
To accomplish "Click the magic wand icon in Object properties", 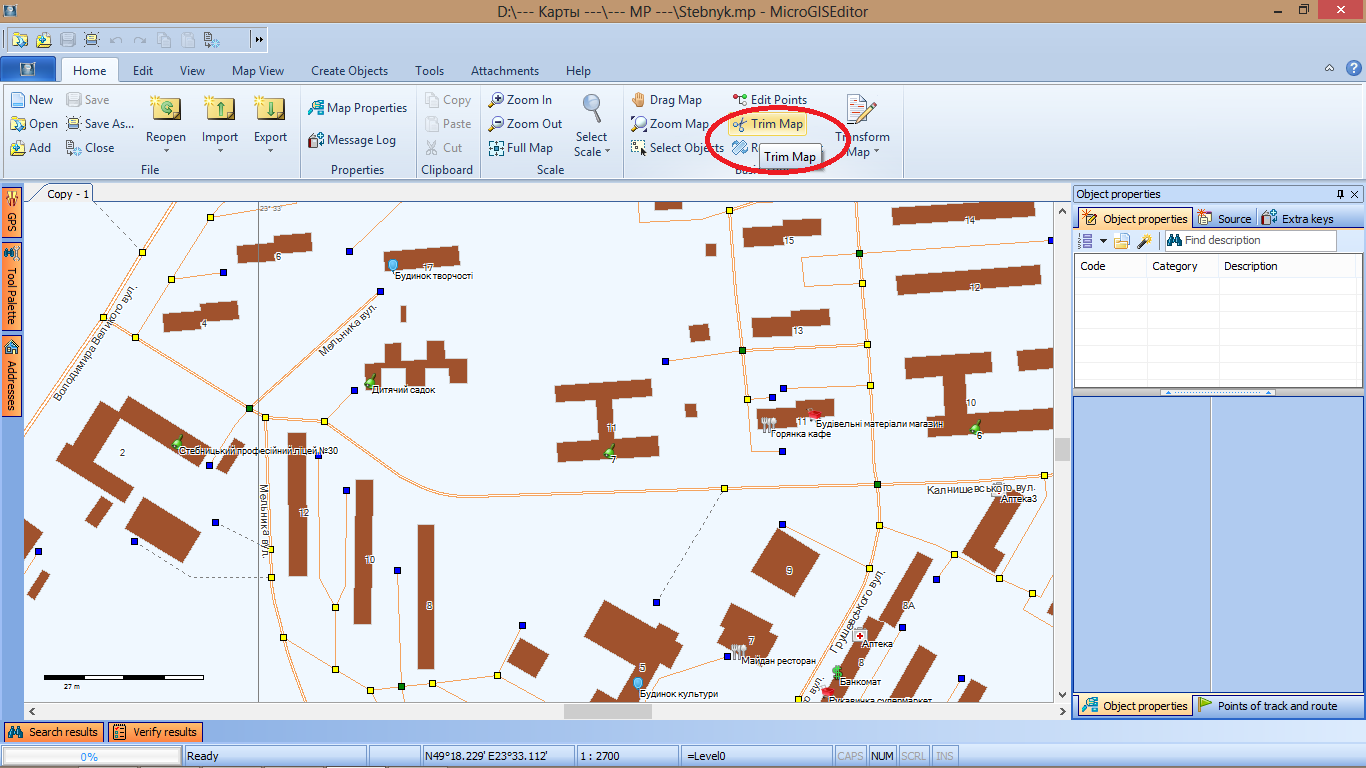I will [1145, 241].
